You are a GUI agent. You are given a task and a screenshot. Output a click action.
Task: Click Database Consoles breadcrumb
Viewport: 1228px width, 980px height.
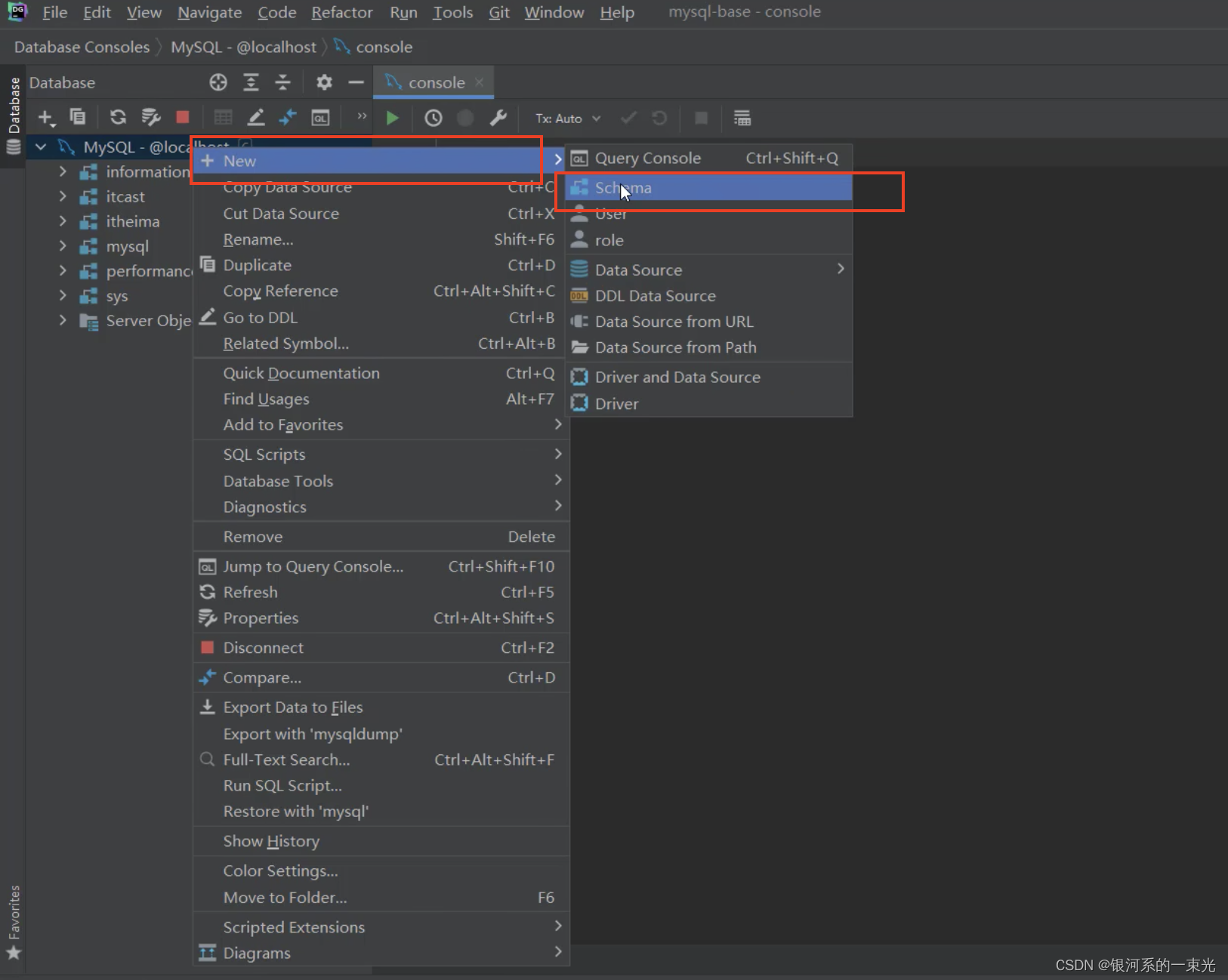(82, 47)
